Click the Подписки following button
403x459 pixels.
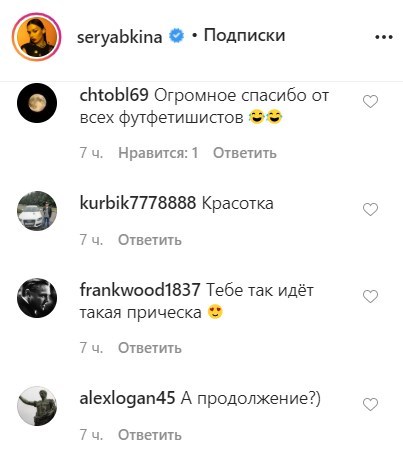tap(244, 35)
